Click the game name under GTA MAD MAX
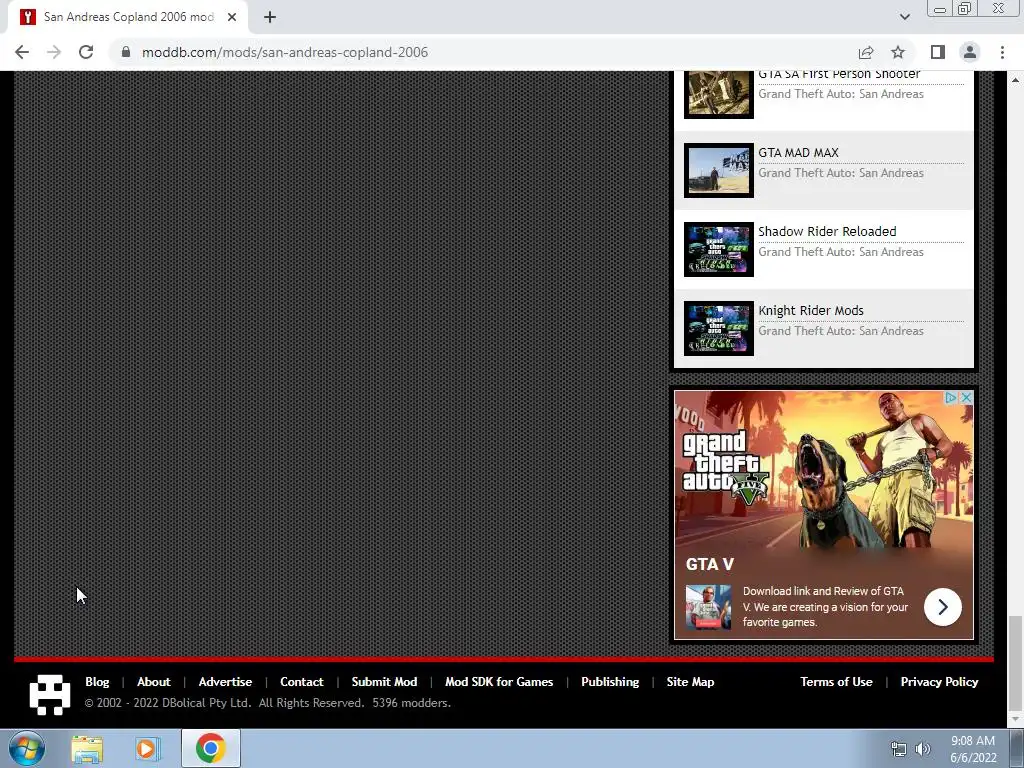The height and width of the screenshot is (768, 1024). 840,173
